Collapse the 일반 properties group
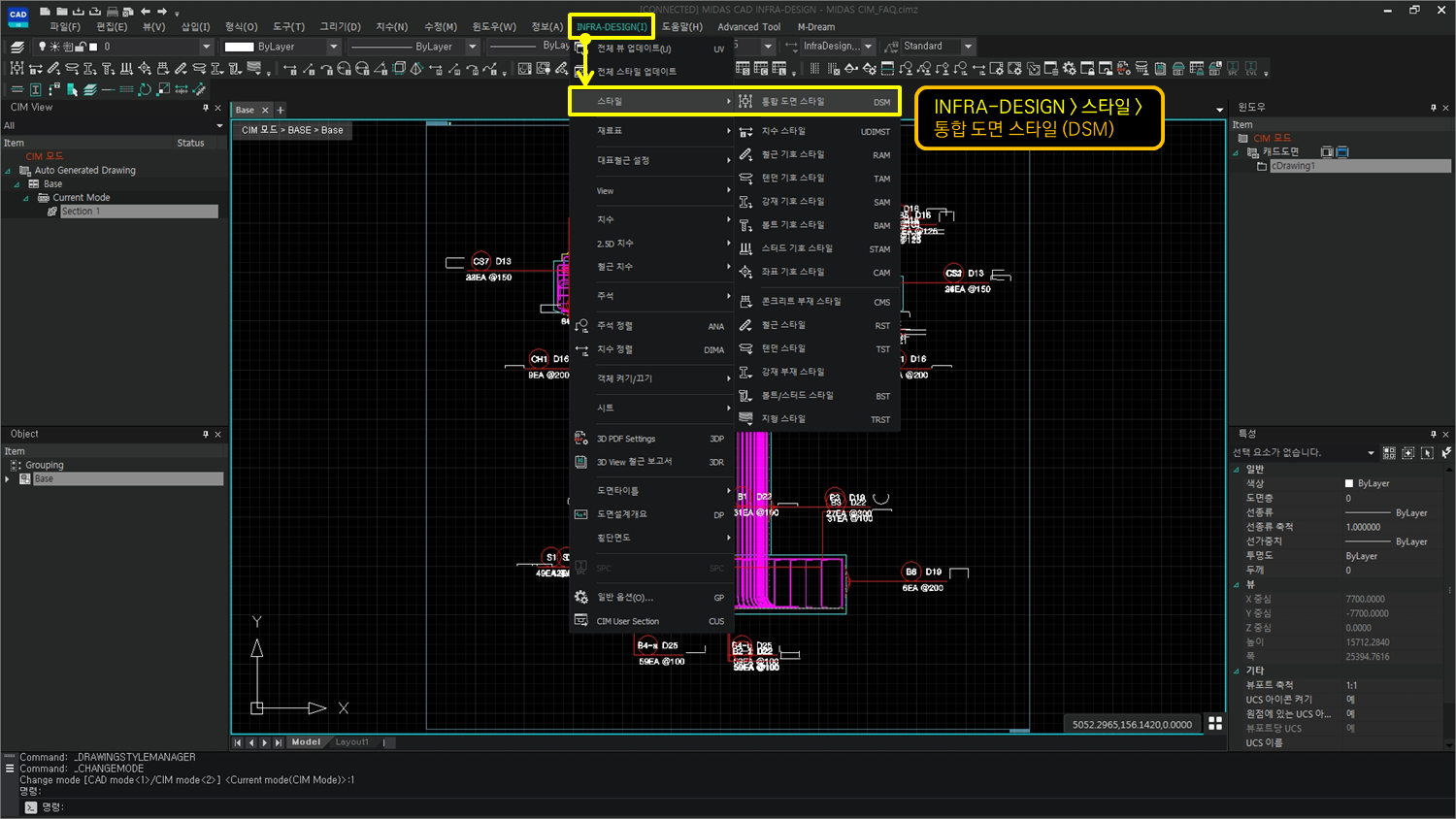Screen dimensions: 1456x819 click(x=1236, y=470)
